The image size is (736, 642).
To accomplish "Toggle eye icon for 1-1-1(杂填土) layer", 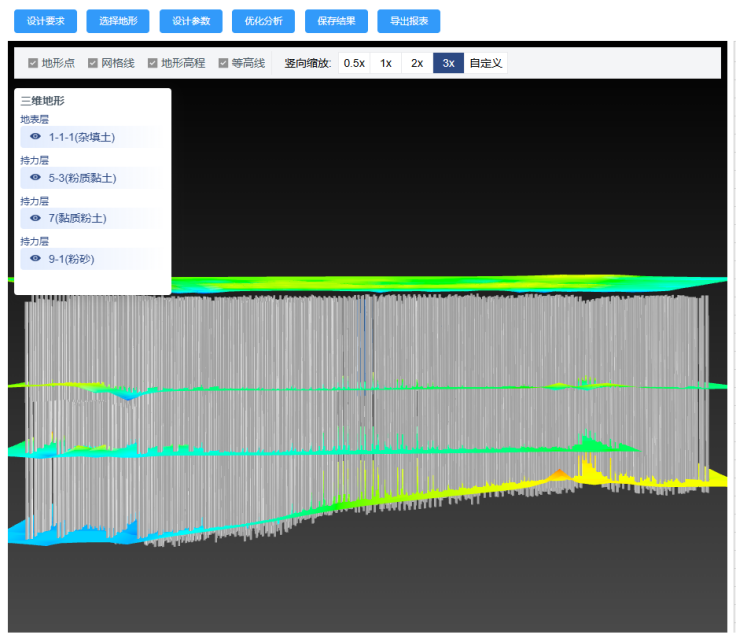I will 36,137.
